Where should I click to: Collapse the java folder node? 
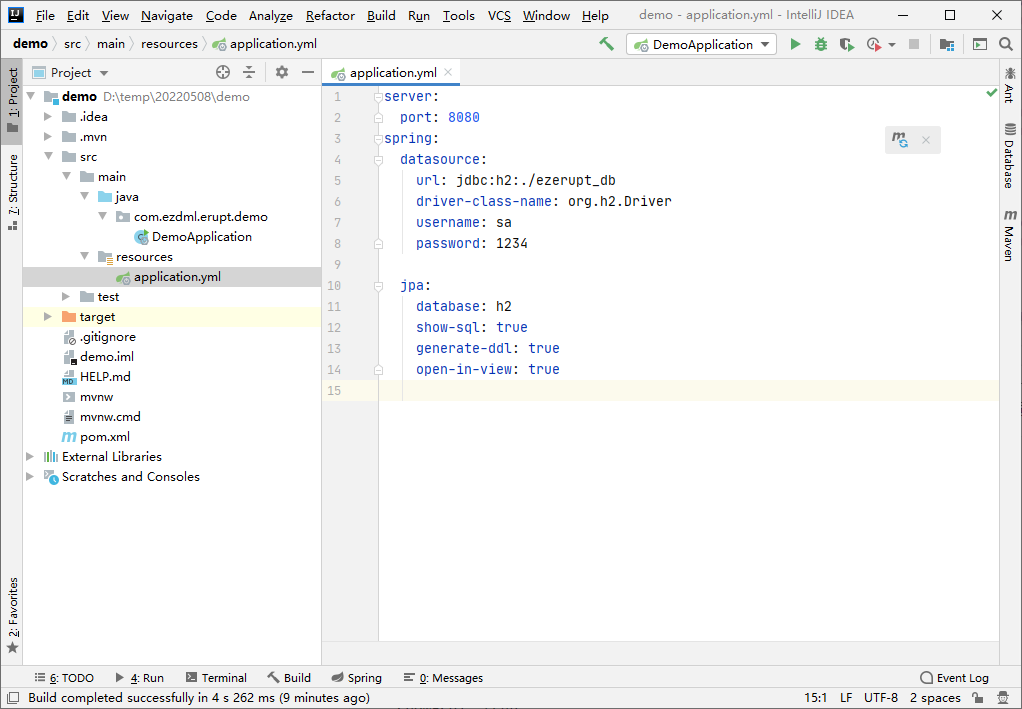point(84,196)
